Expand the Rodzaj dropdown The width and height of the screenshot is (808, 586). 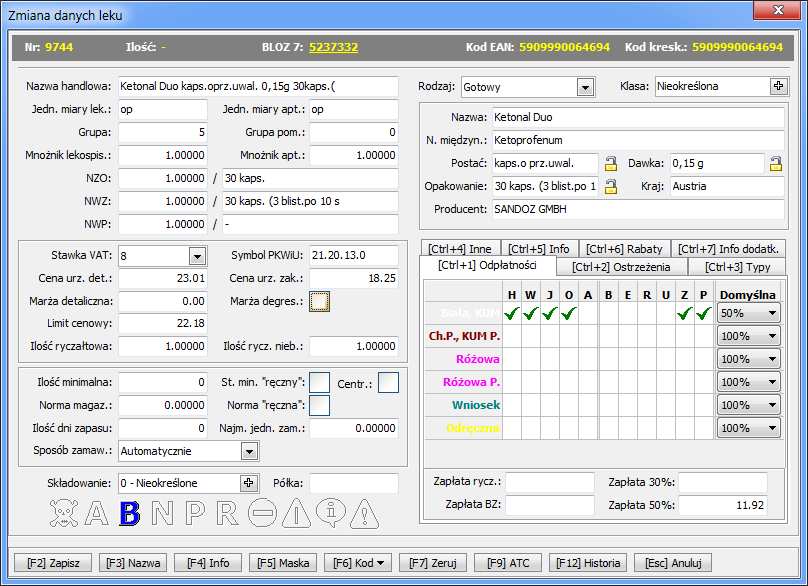coord(585,86)
